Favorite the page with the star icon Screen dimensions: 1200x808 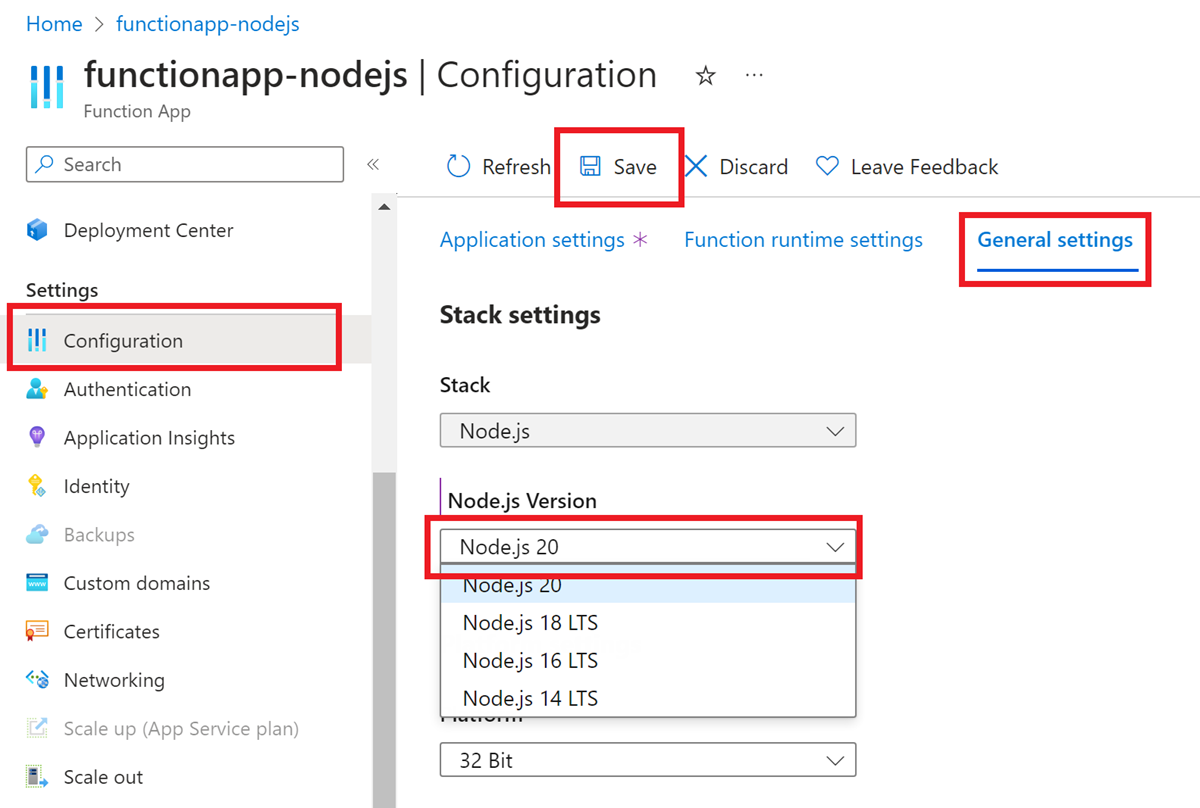coord(706,76)
